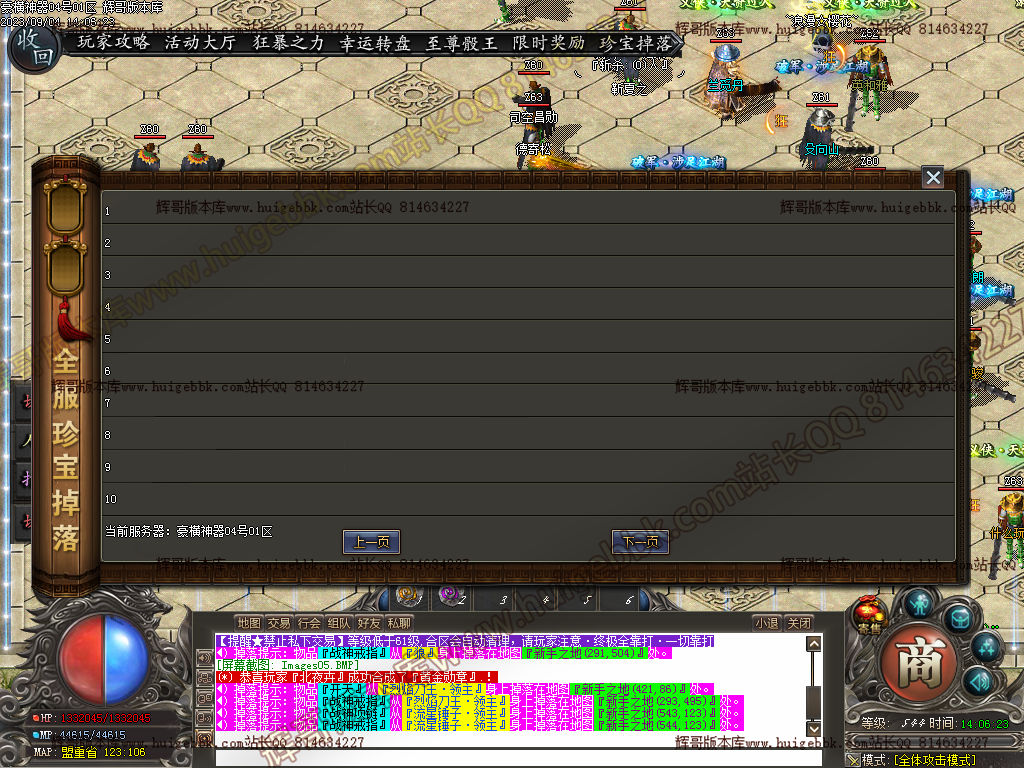Image resolution: width=1024 pixels, height=768 pixels.
Task: Switch to the 交易 chat tab
Action: click(x=279, y=623)
